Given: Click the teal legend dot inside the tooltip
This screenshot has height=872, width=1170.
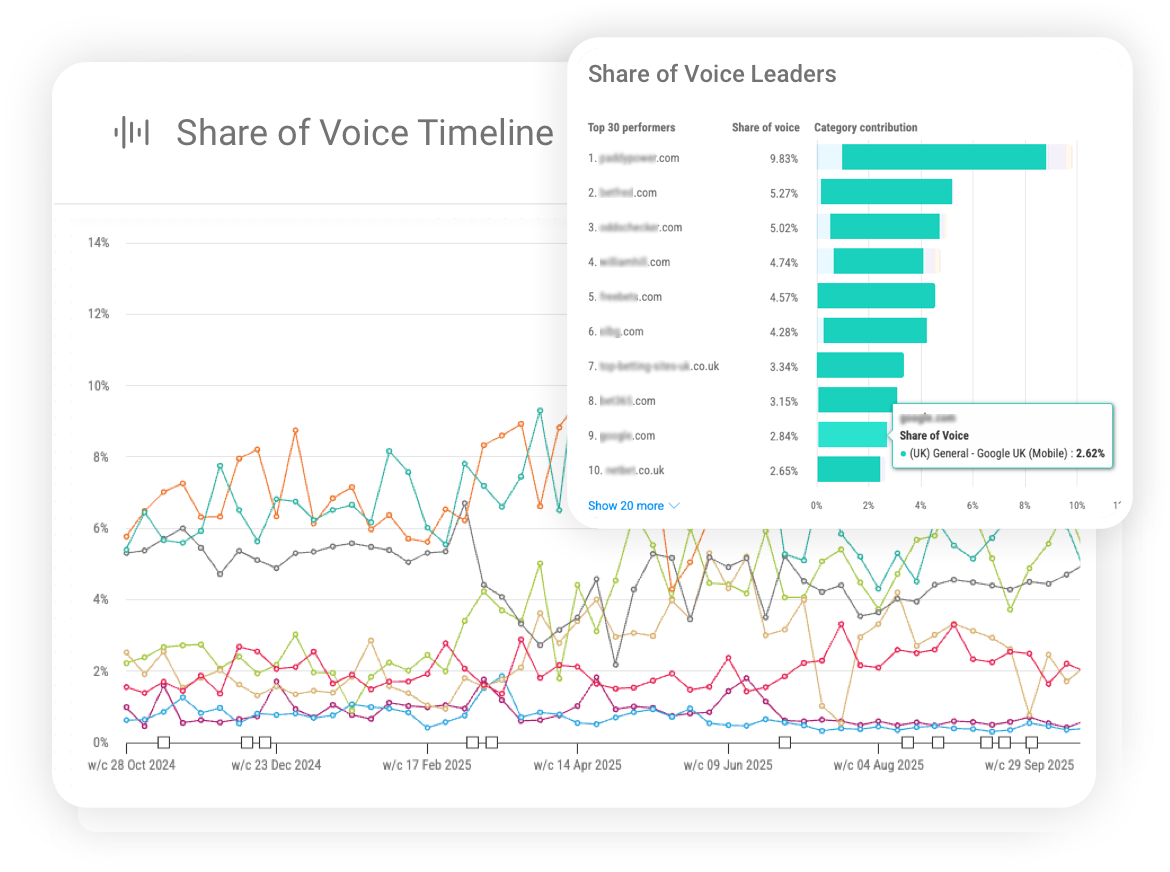Looking at the screenshot, I should tap(903, 453).
